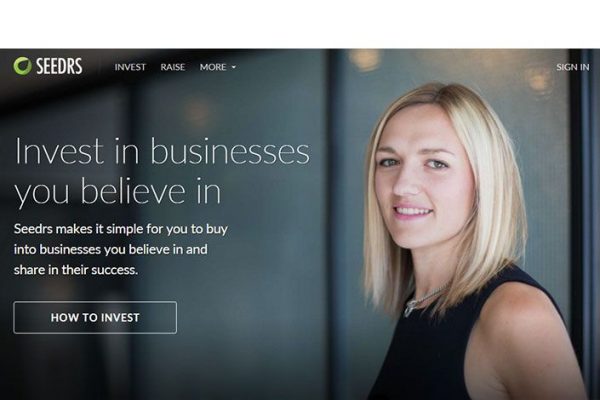Click the HOW TO INVEST button
This screenshot has width=600, height=400.
point(95,317)
